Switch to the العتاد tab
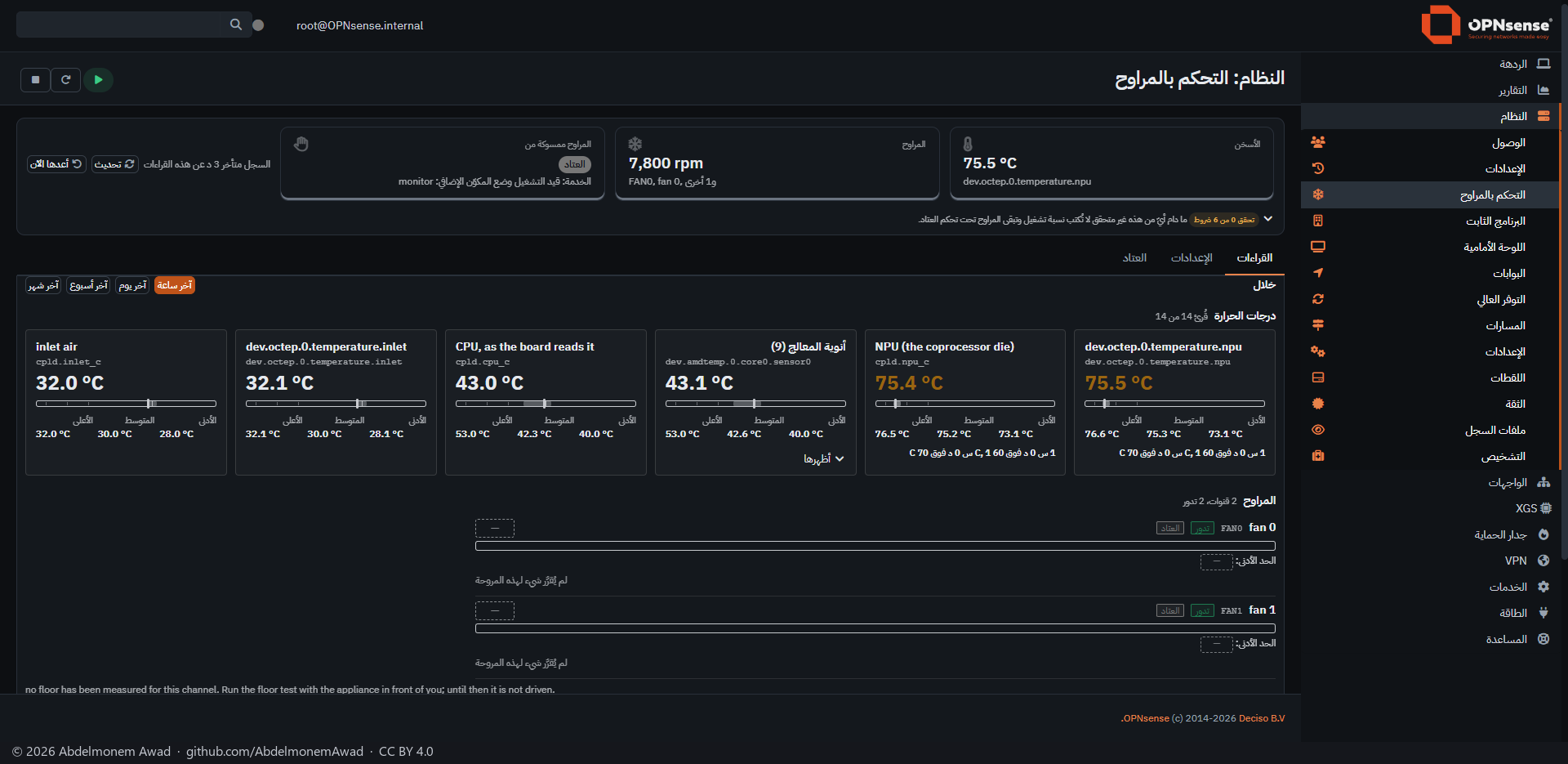Viewport: 1568px width, 764px height. click(1134, 258)
